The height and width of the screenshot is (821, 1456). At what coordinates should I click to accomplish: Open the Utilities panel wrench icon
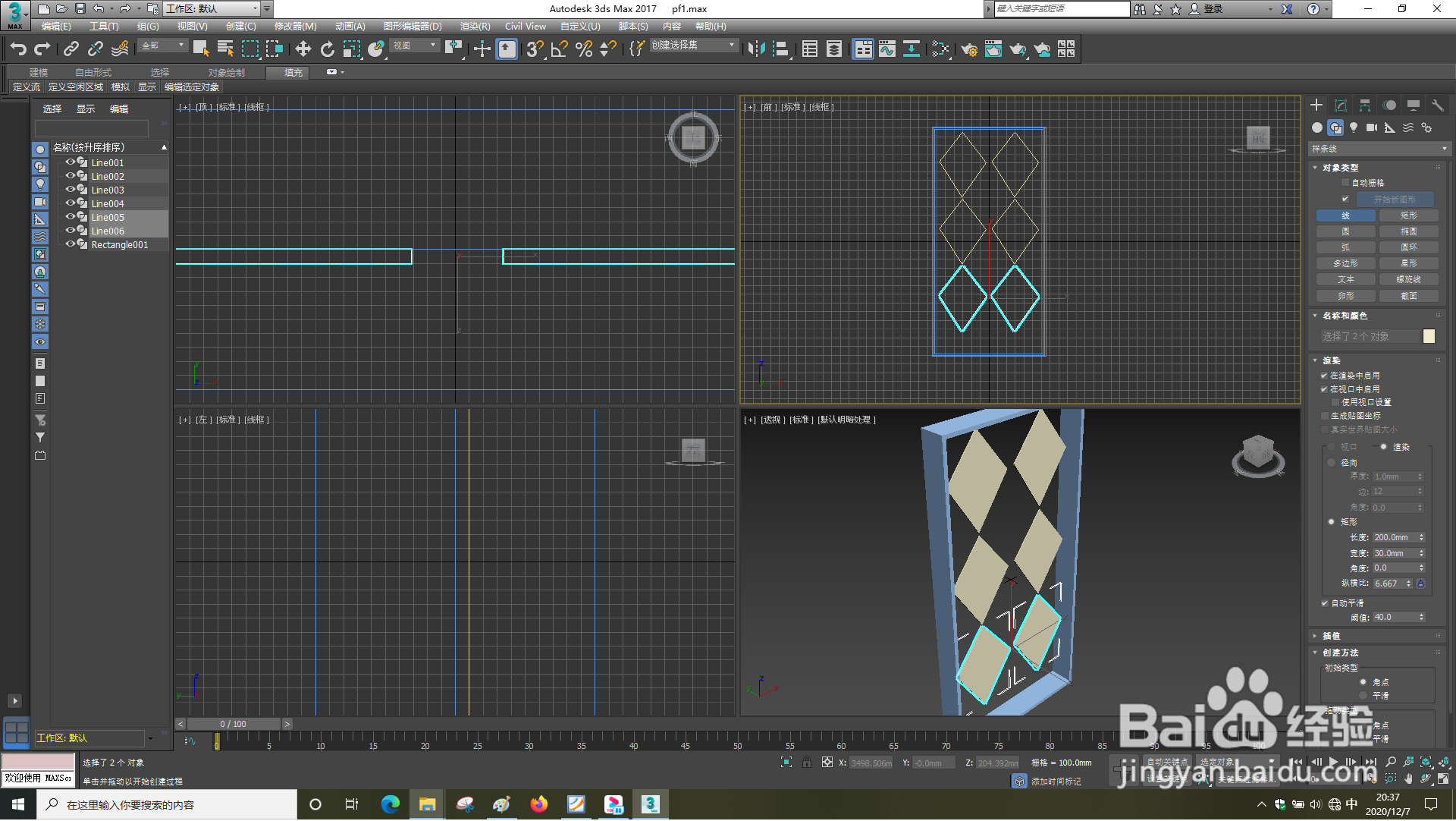[x=1437, y=105]
